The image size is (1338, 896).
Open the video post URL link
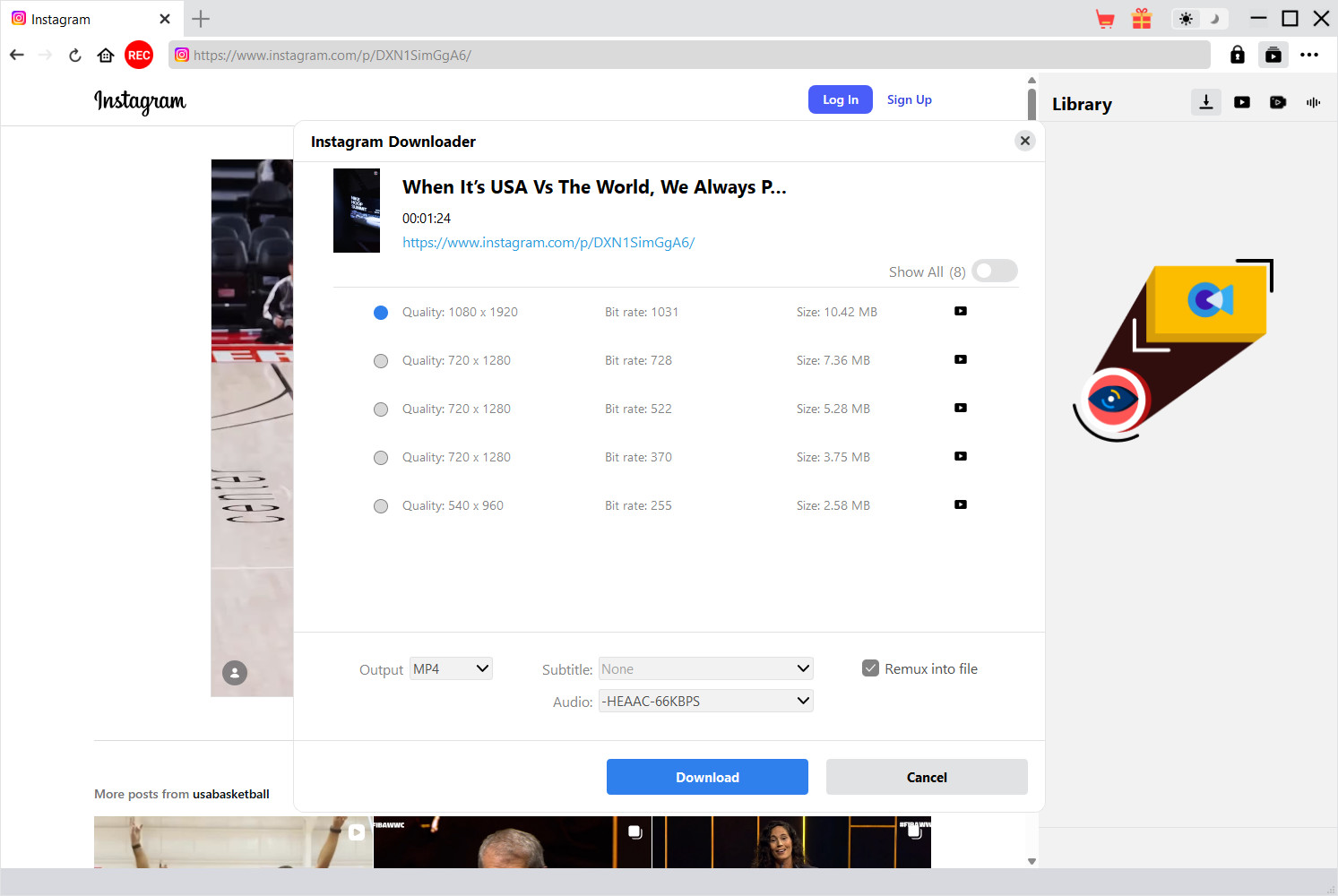tap(548, 243)
